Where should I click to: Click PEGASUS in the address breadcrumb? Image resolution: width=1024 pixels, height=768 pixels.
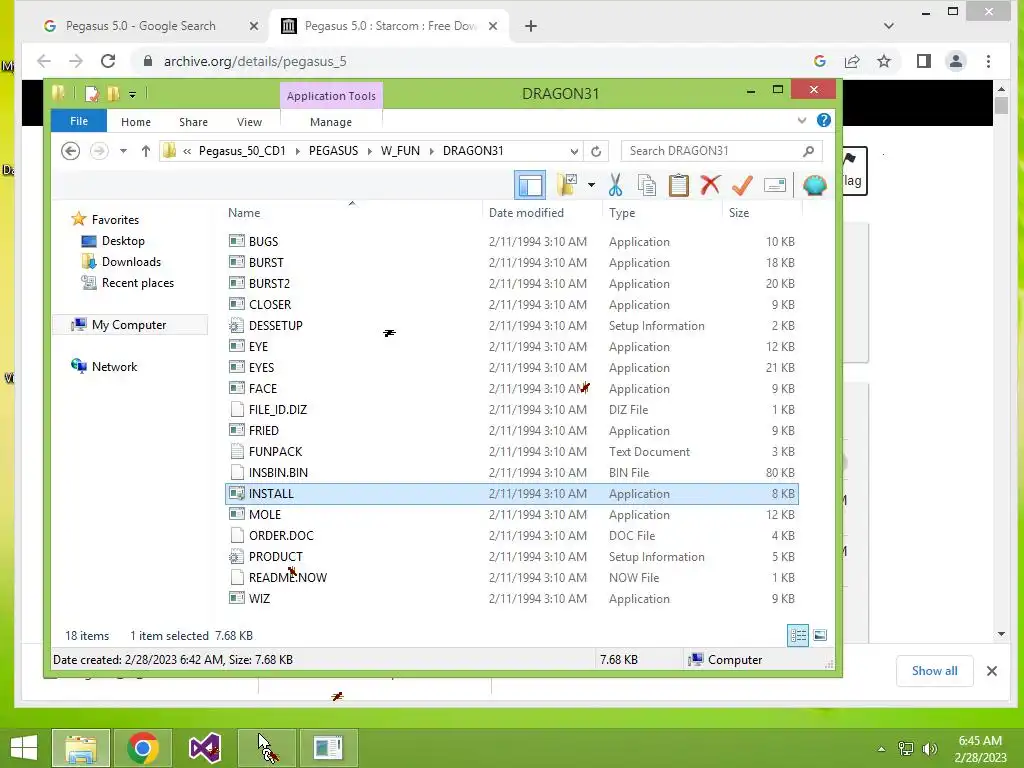pyautogui.click(x=334, y=151)
